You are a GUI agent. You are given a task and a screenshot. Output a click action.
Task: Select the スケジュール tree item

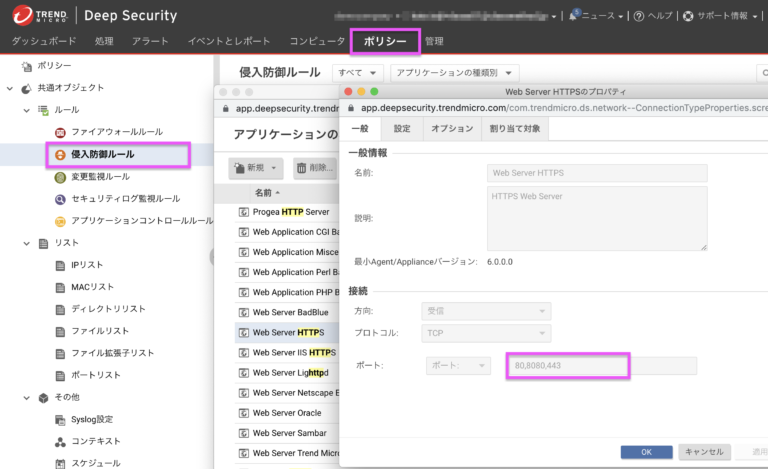96,463
